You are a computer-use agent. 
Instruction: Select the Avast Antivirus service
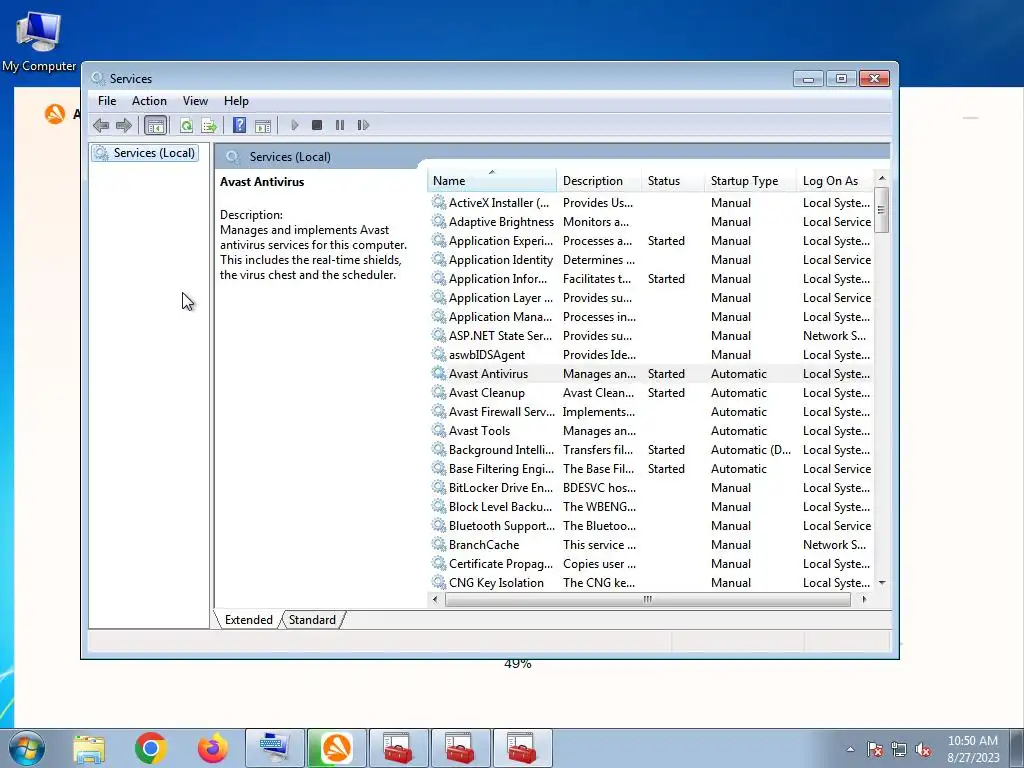pyautogui.click(x=651, y=374)
